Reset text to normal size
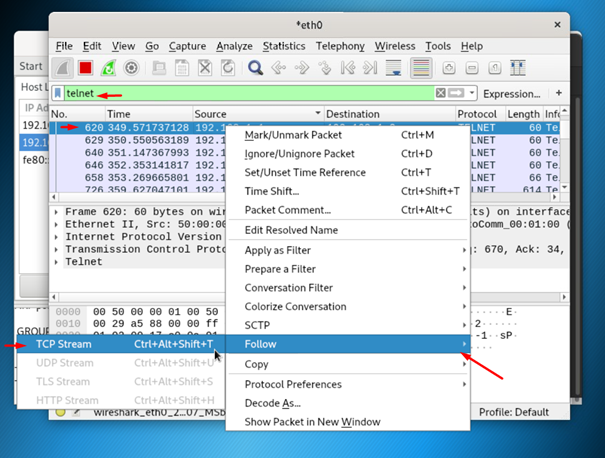605x458 pixels. point(495,68)
